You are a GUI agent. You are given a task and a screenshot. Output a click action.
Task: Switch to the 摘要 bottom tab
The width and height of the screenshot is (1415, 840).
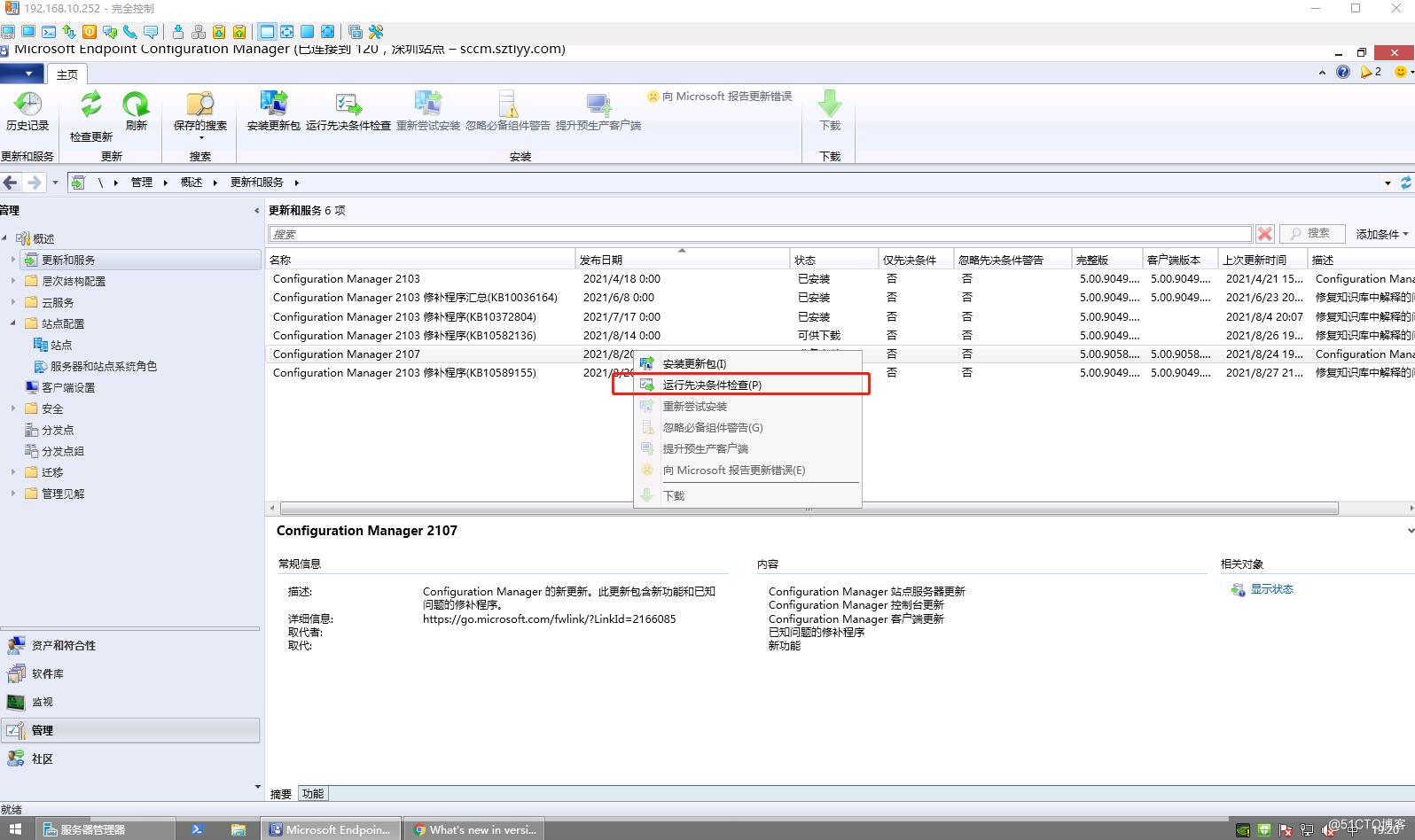281,794
